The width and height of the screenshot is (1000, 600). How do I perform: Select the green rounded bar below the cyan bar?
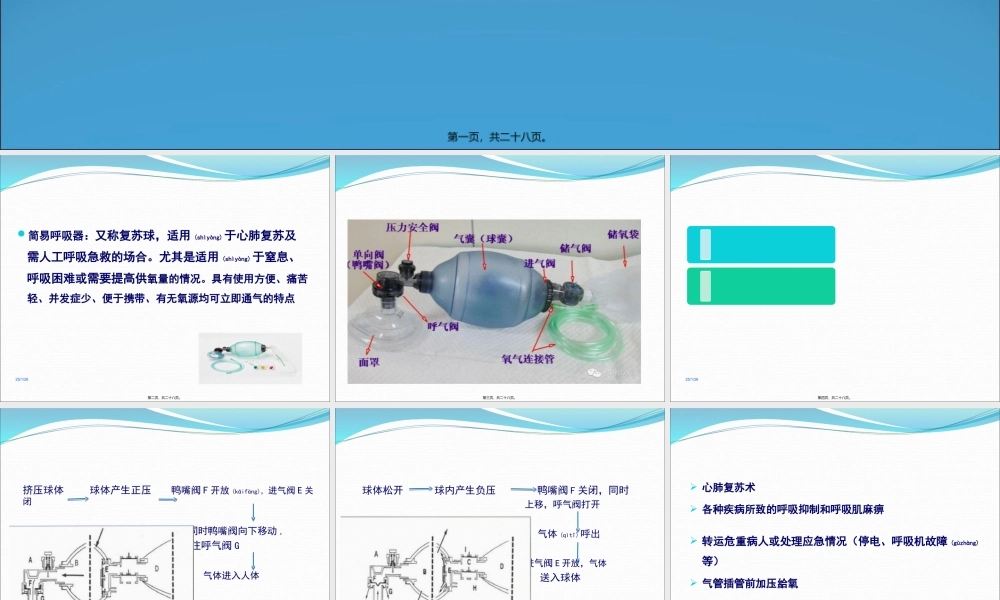pyautogui.click(x=760, y=285)
